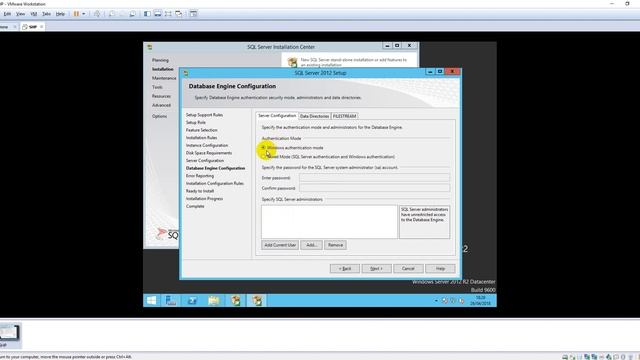This screenshot has width=640, height=360.
Task: Proceed with the Next > button
Action: (376, 269)
